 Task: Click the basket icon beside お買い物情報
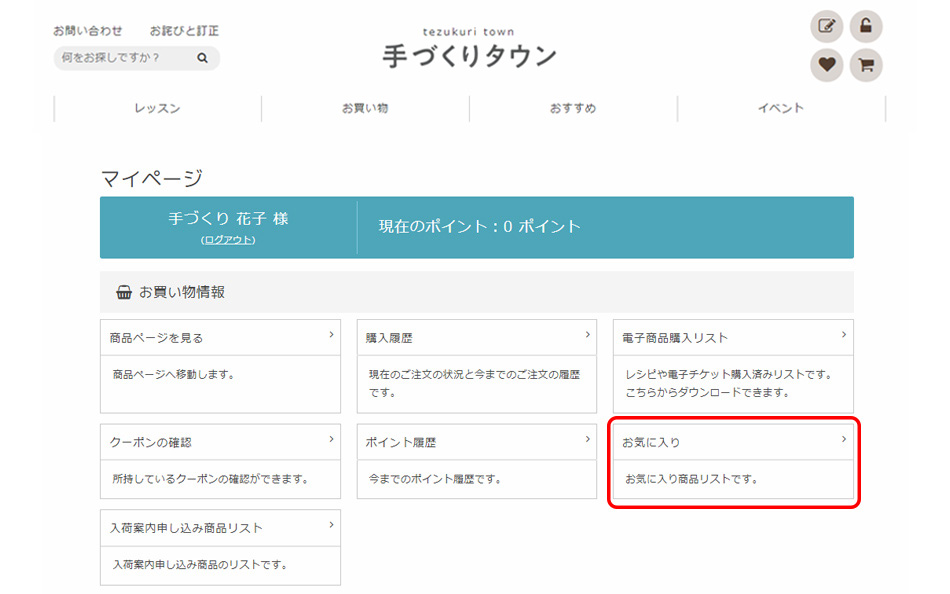click(124, 293)
